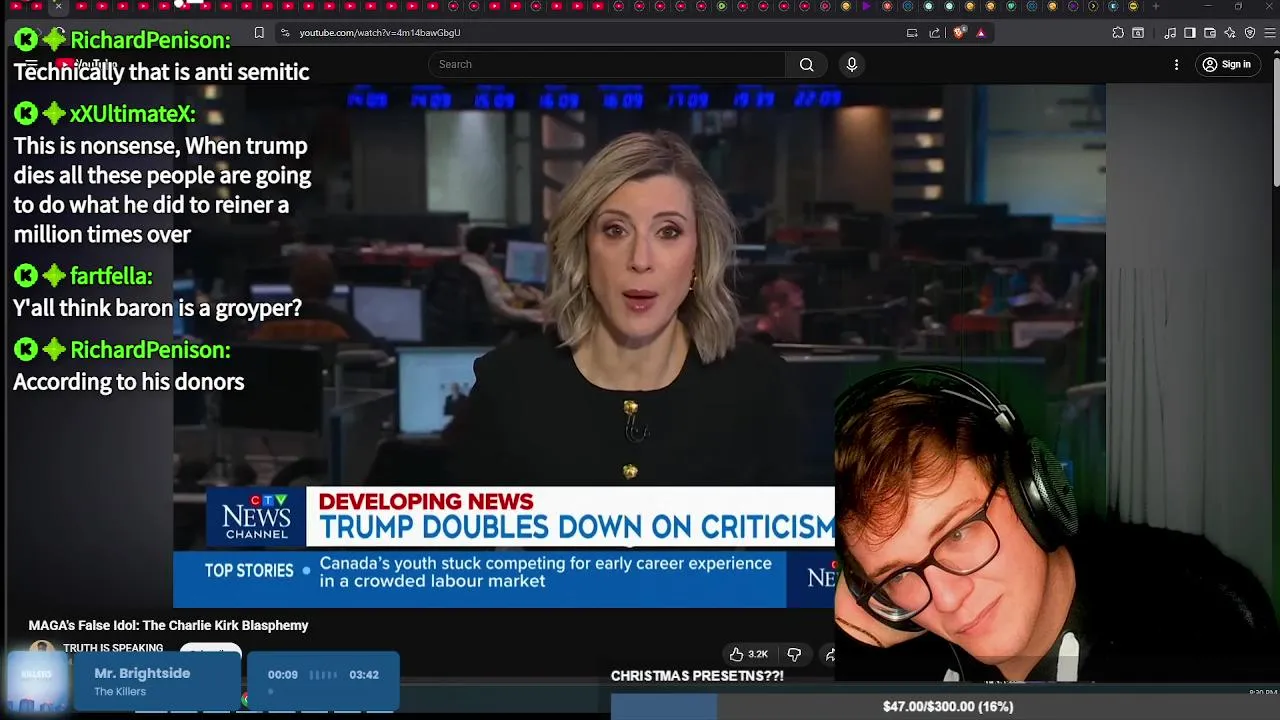
Task: Click the Mr. Brightside album art thumbnail
Action: point(36,680)
